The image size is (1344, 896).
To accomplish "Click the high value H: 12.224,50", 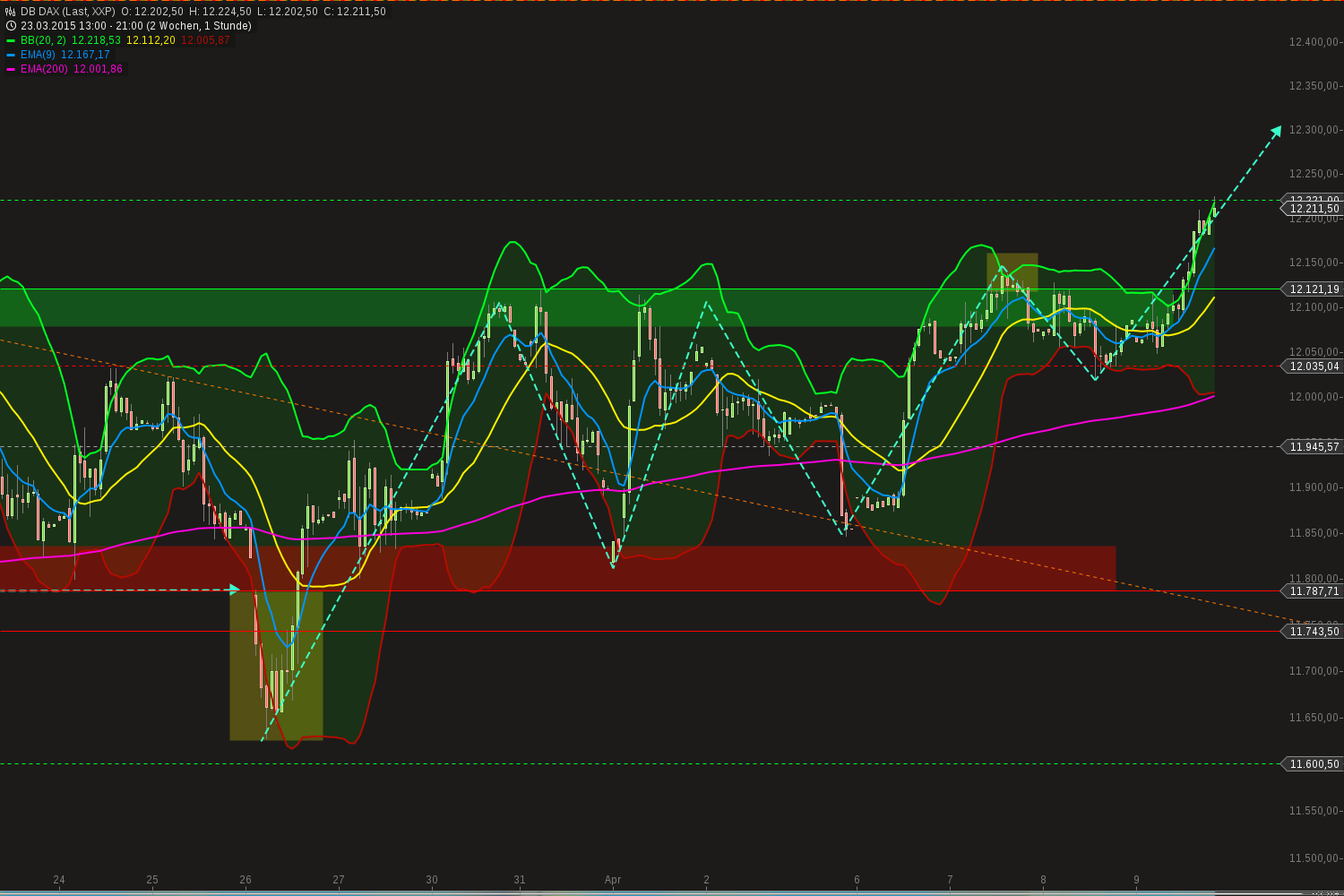I will click(x=220, y=12).
